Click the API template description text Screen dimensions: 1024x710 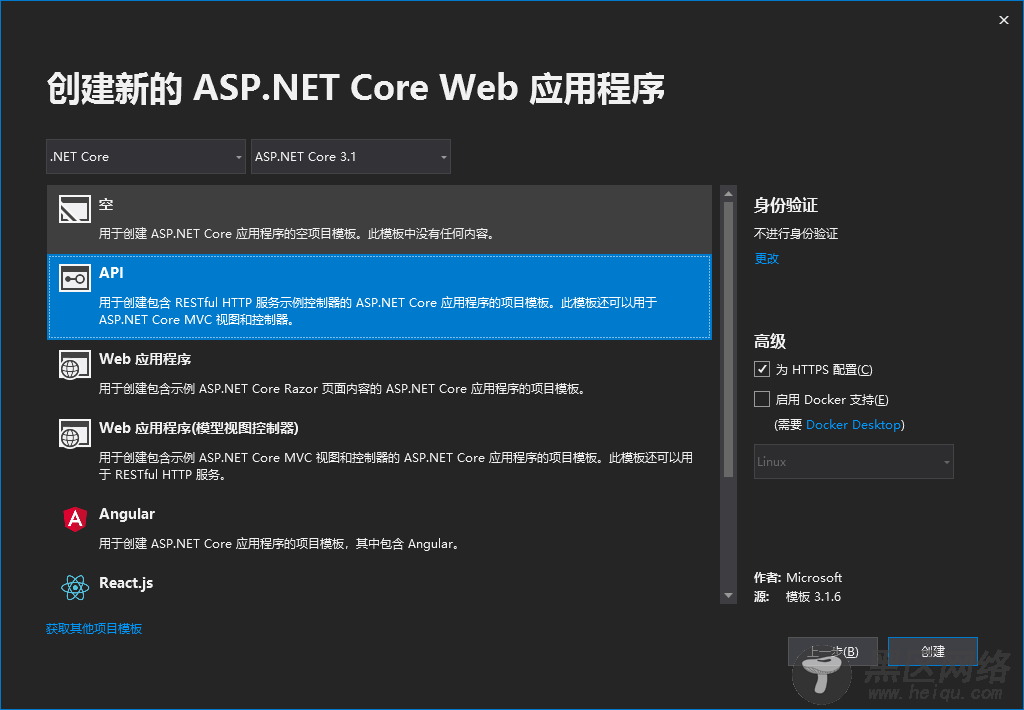tap(377, 311)
